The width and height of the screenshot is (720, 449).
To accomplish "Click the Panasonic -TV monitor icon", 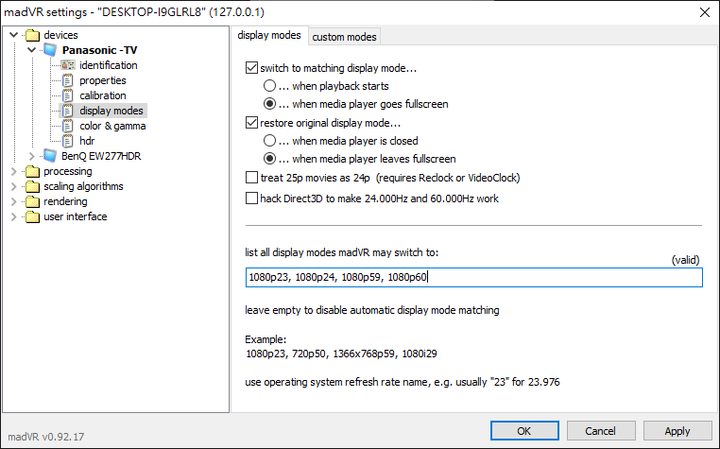I will tap(50, 50).
